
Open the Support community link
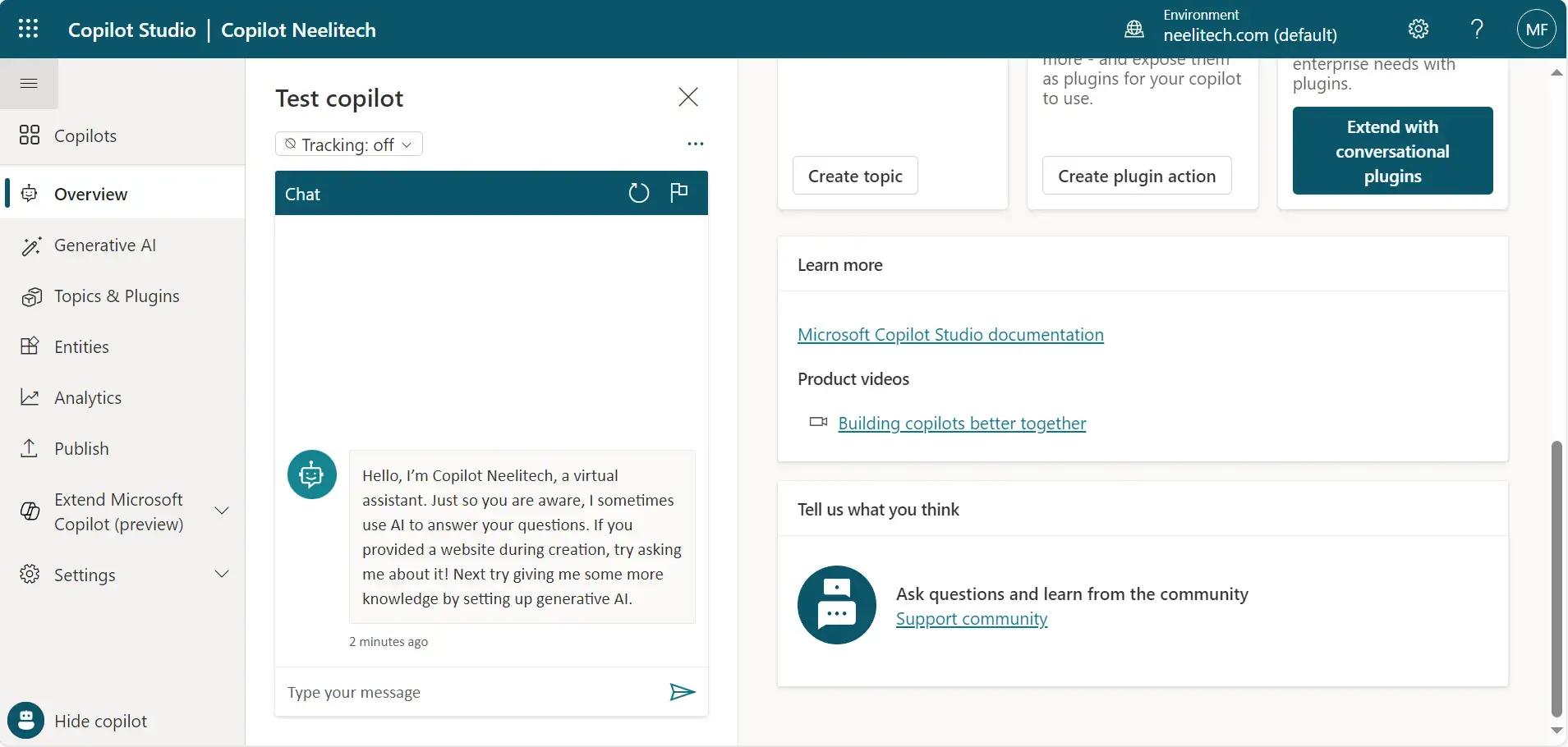click(x=972, y=618)
